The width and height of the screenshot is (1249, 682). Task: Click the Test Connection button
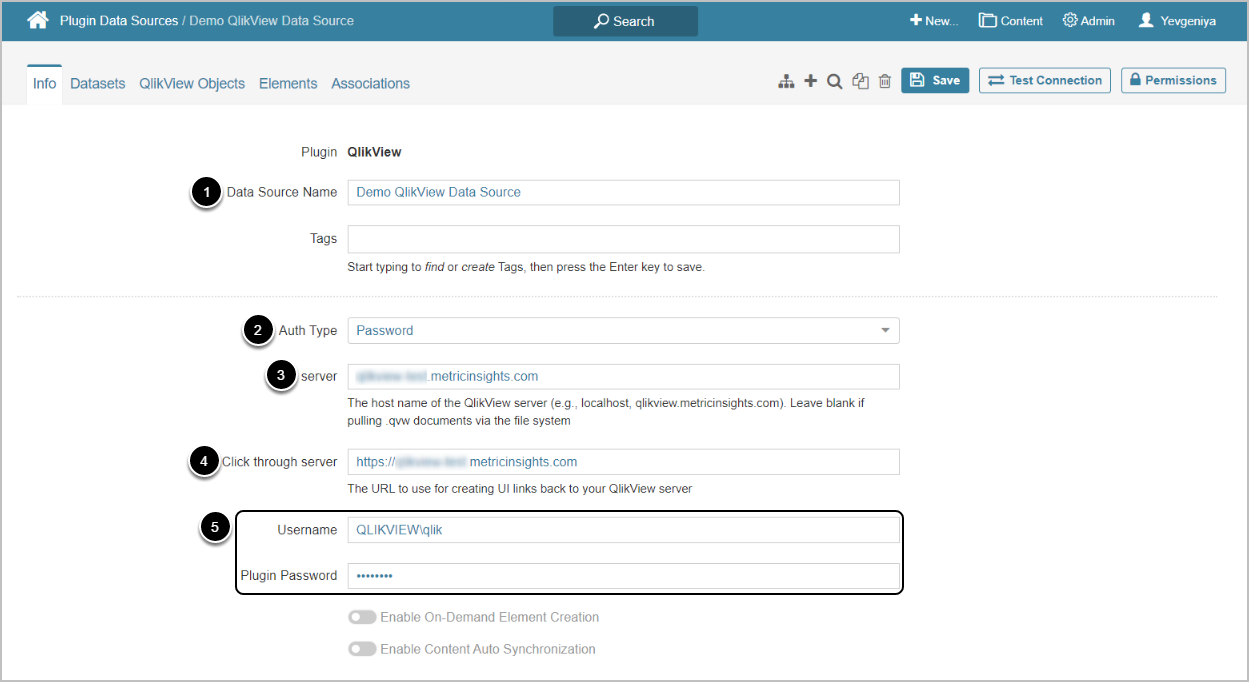(1045, 81)
